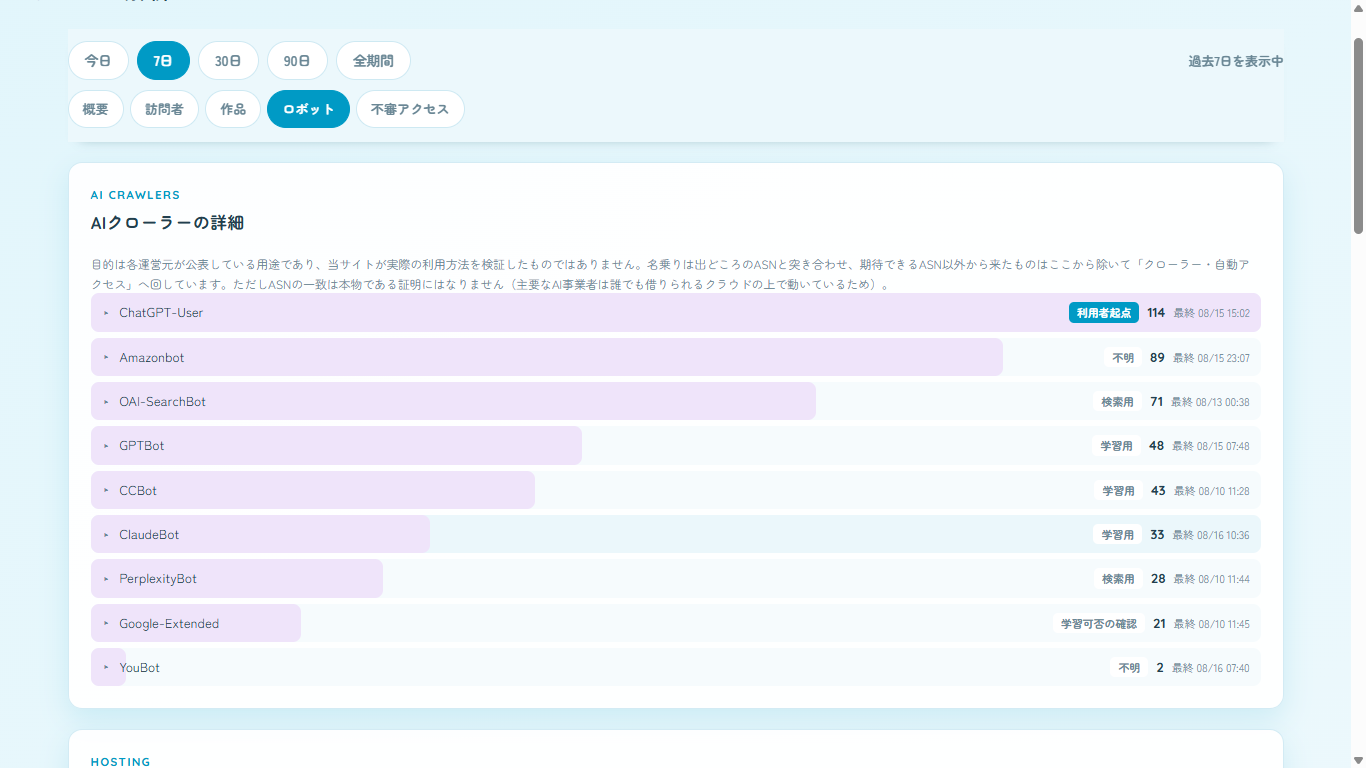This screenshot has width=1366, height=768.
Task: Open the 訪問者 tab
Action: pos(164,109)
